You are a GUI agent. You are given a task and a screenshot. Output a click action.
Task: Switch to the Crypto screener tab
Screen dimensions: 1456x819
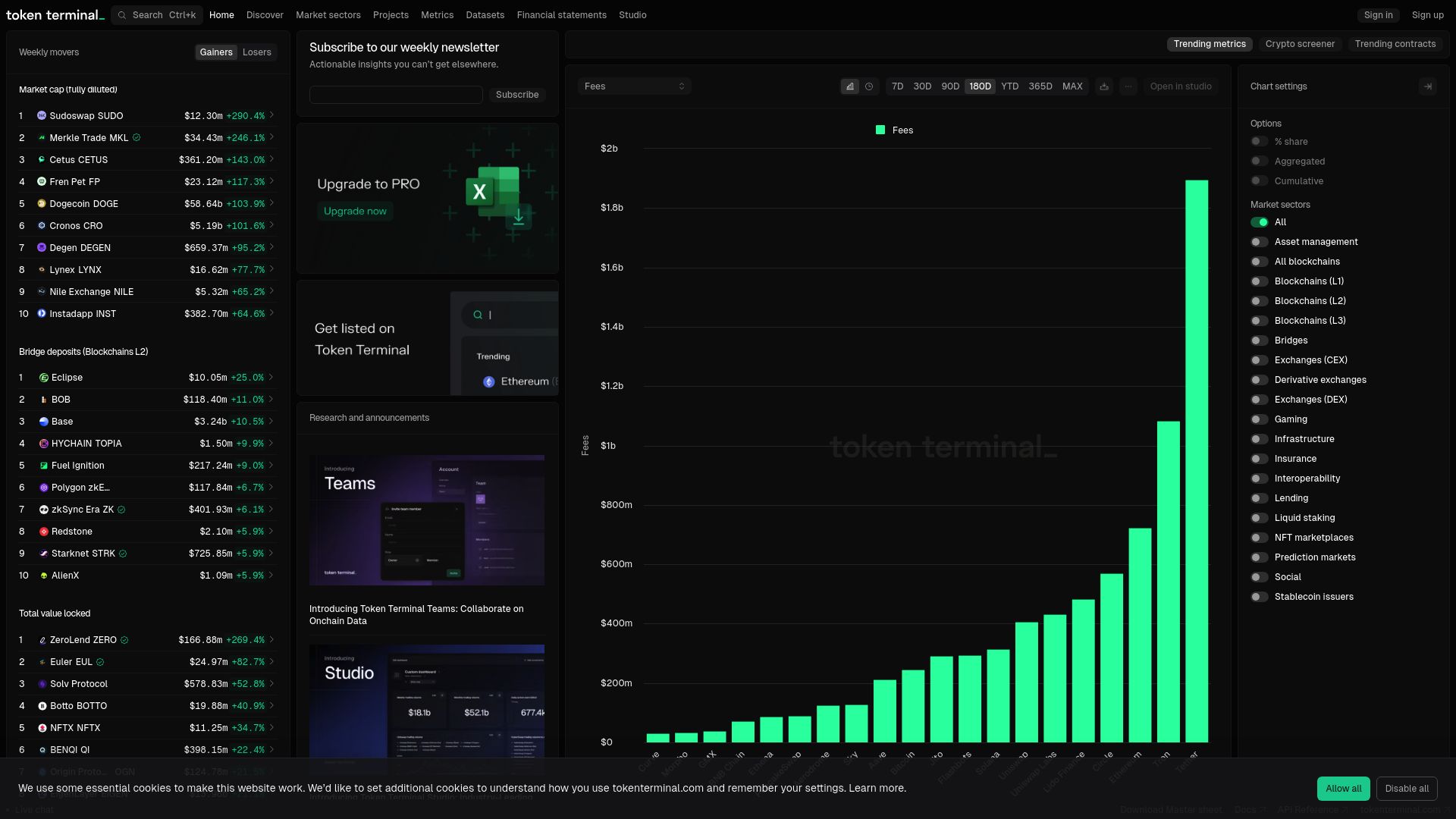1300,44
